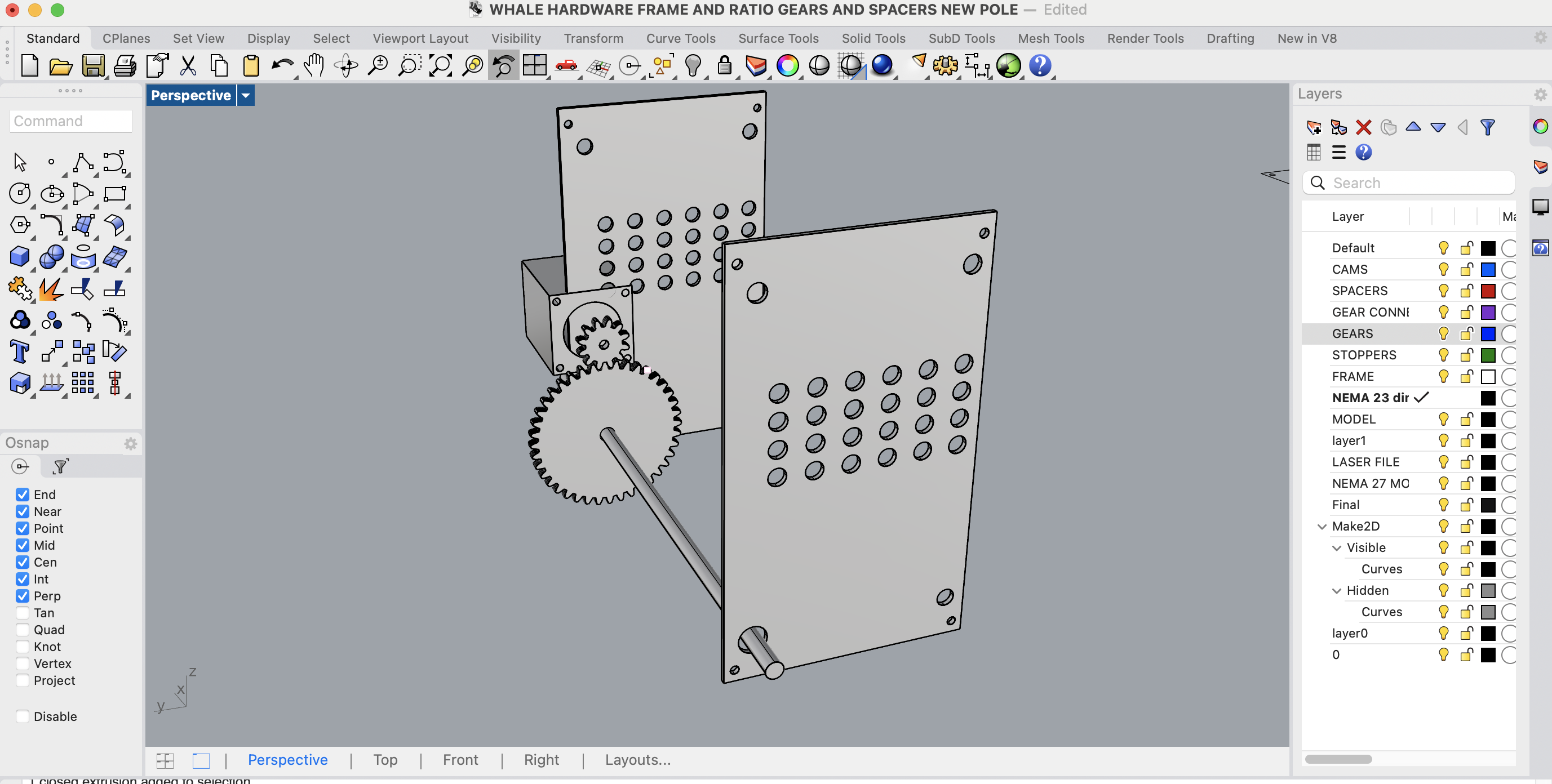Click the Shaded viewport sphere icon
Image resolution: width=1552 pixels, height=784 pixels.
(x=819, y=66)
